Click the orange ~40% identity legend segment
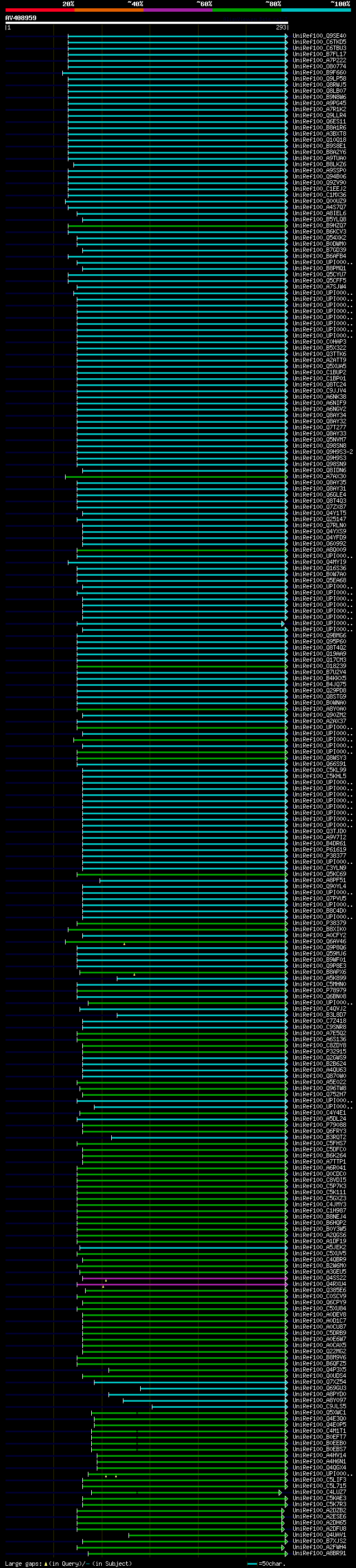The image size is (356, 1568). (x=109, y=10)
